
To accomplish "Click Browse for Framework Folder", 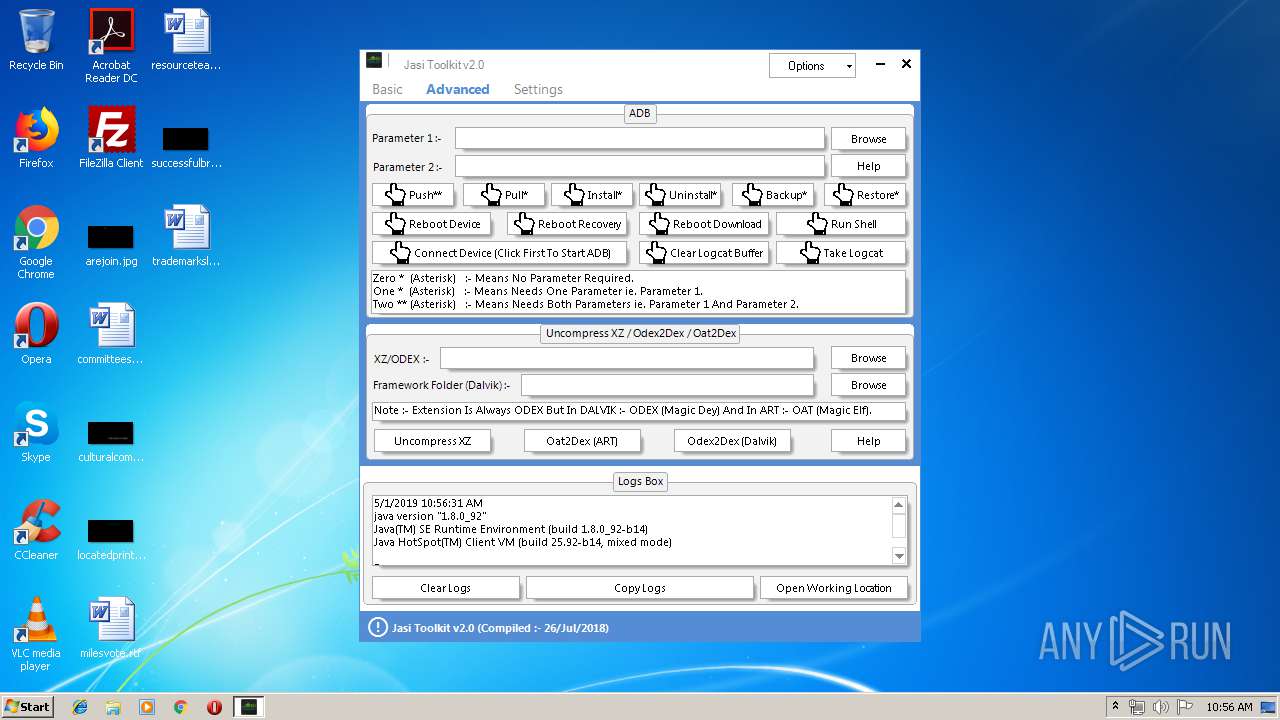I will pyautogui.click(x=868, y=385).
